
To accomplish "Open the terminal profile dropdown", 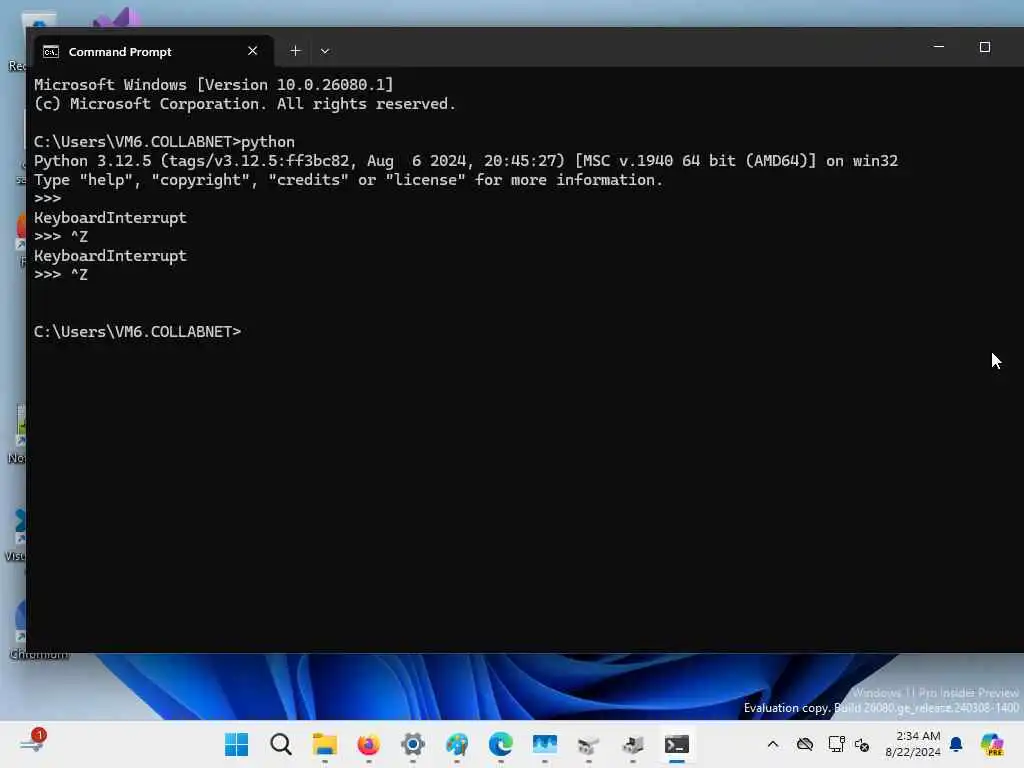I will coord(325,51).
